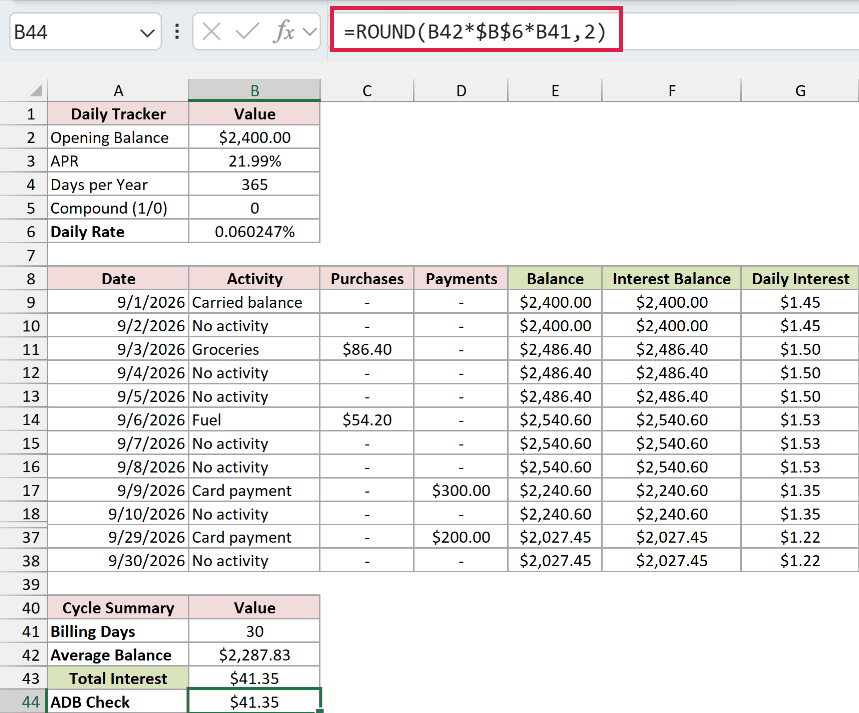This screenshot has height=713, width=859.
Task: Select the Days per Year value 365
Action: coord(255,185)
